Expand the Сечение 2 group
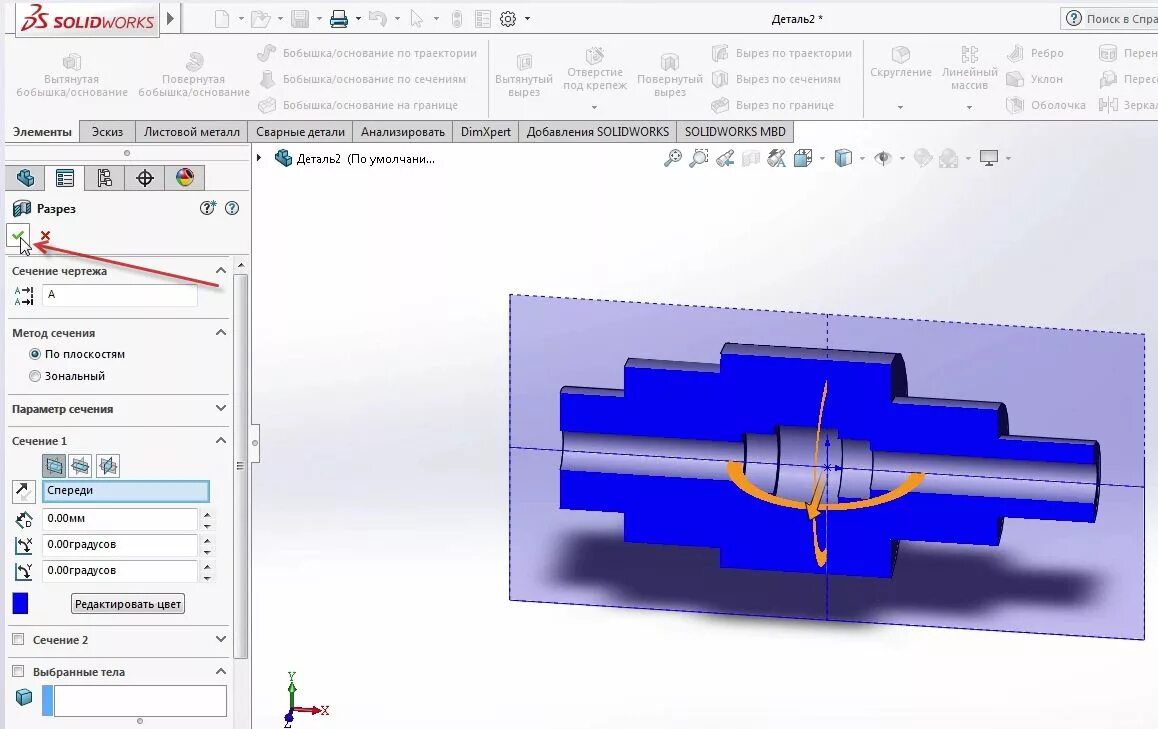1158x729 pixels. coord(222,640)
